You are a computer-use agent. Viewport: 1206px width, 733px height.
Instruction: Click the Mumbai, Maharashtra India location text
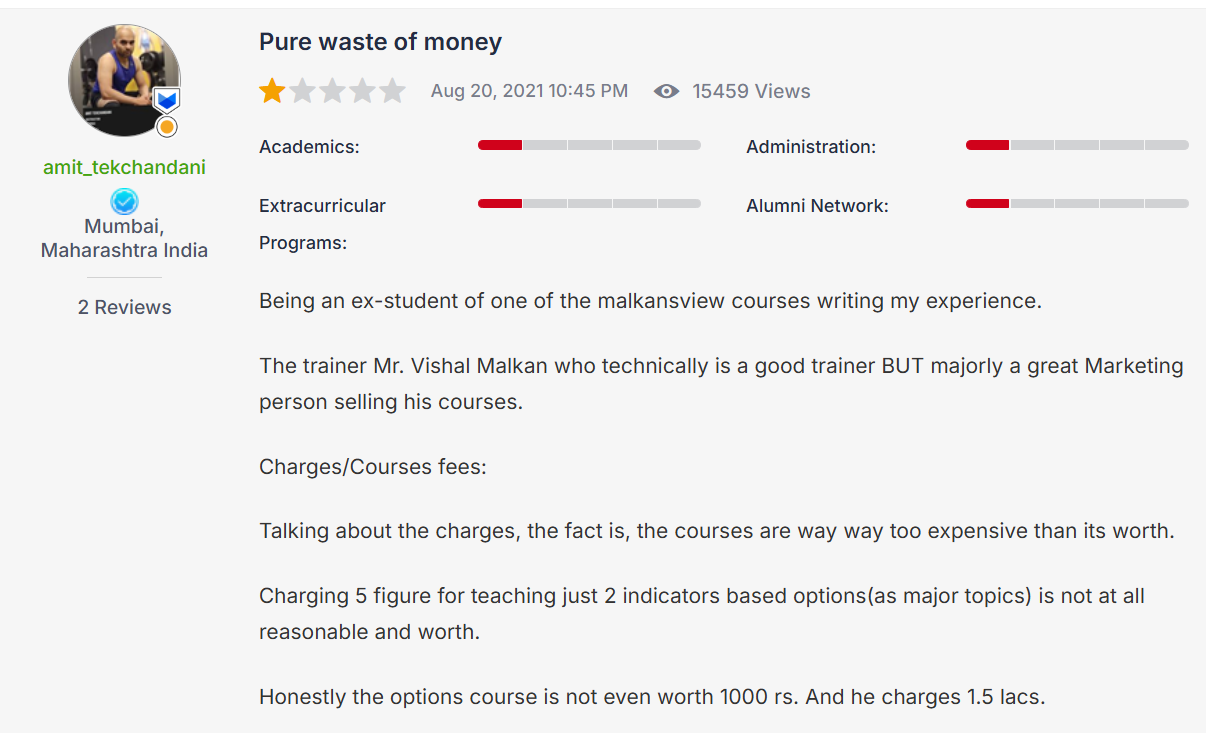[x=124, y=238]
